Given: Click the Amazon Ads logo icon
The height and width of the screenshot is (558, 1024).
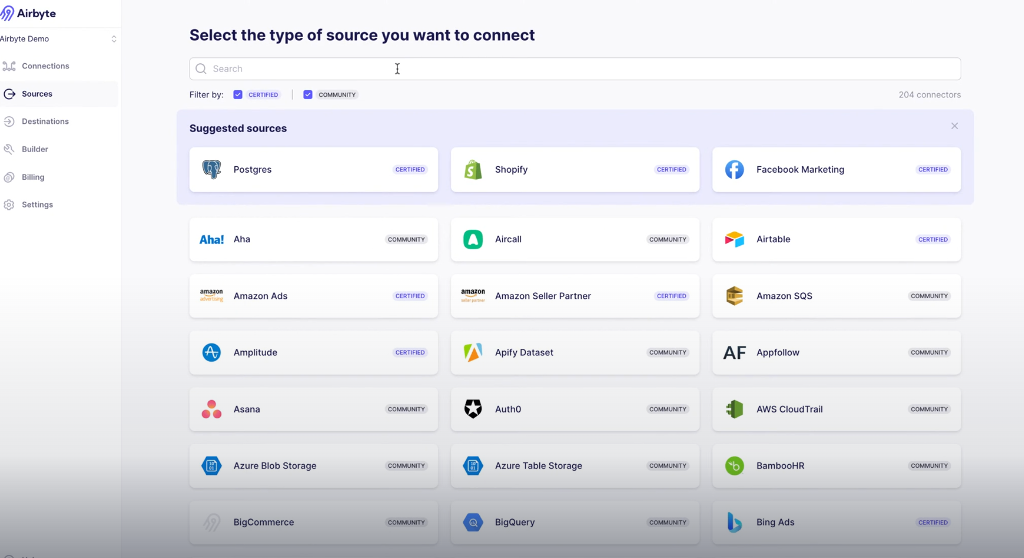Looking at the screenshot, I should click(x=212, y=296).
